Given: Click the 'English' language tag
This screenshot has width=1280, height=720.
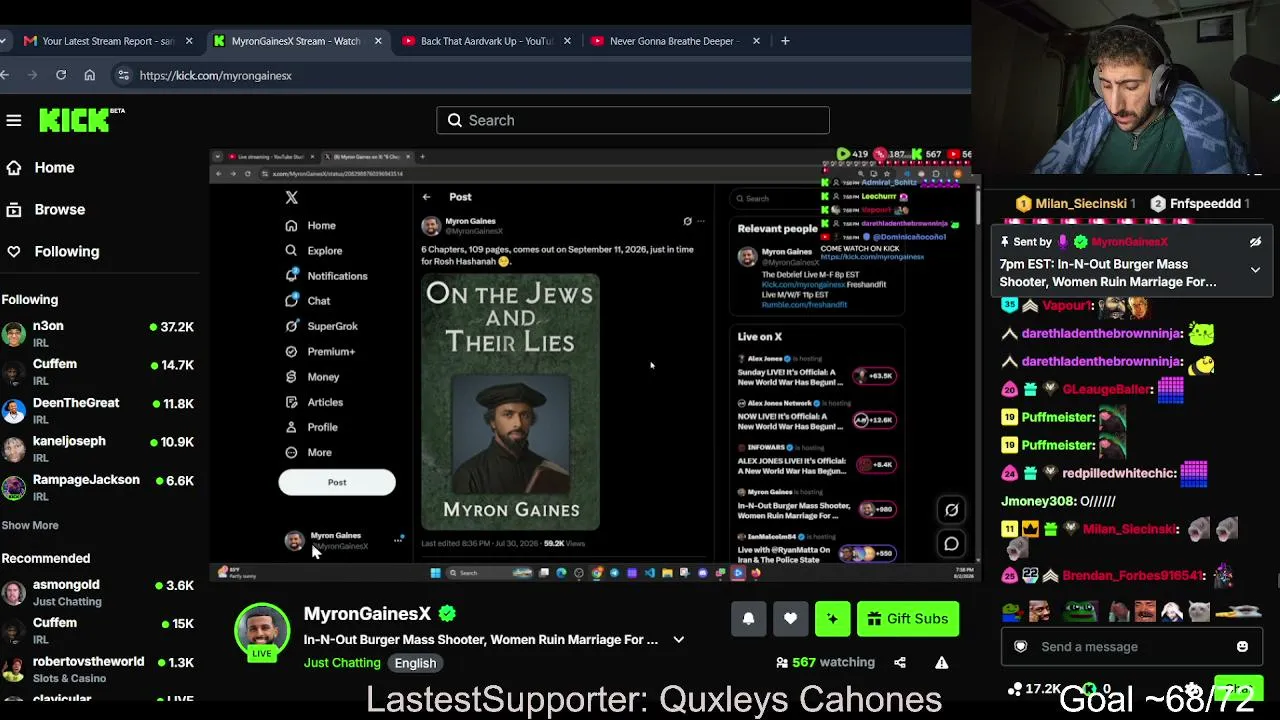Looking at the screenshot, I should tap(415, 663).
